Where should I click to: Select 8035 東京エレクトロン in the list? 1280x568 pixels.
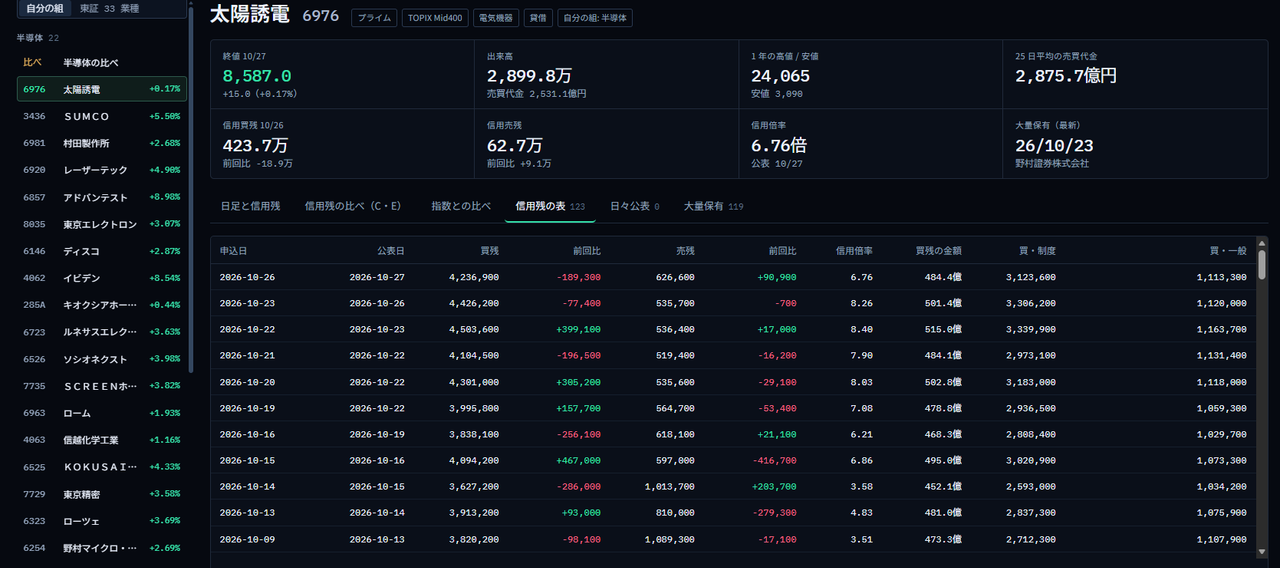(x=102, y=224)
